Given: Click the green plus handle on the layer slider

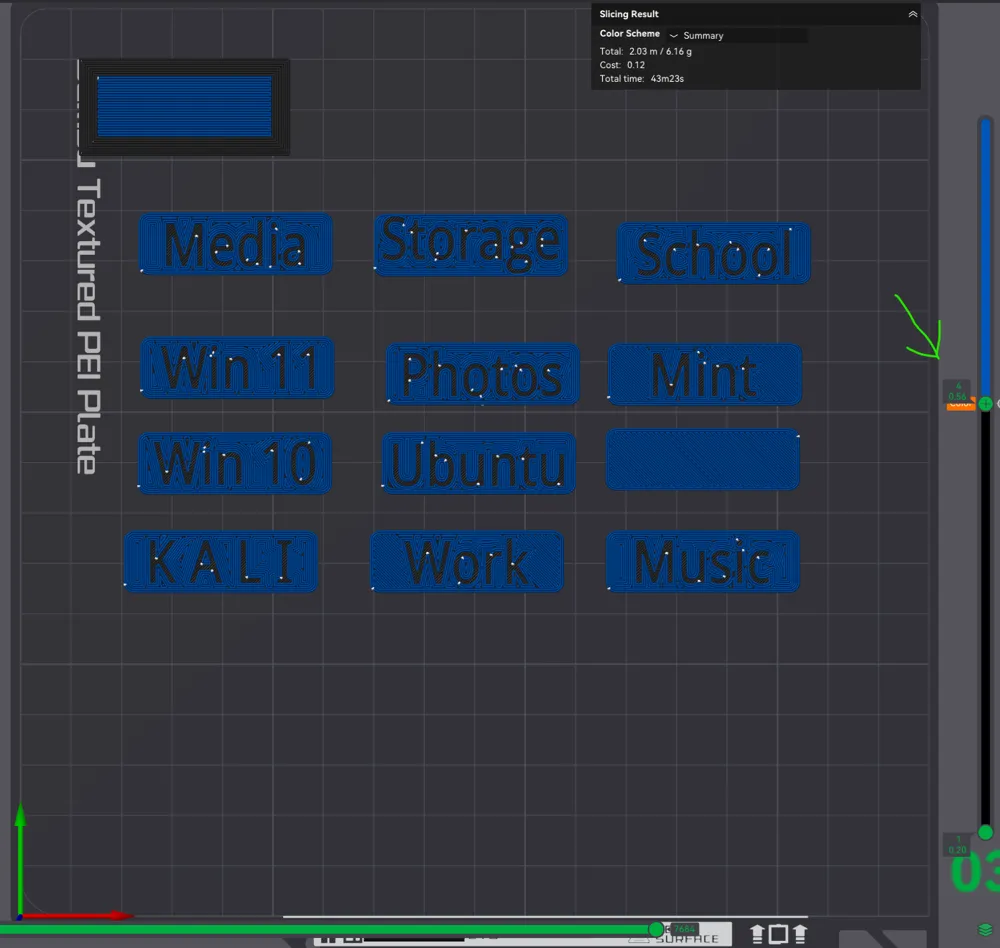Looking at the screenshot, I should coord(985,404).
